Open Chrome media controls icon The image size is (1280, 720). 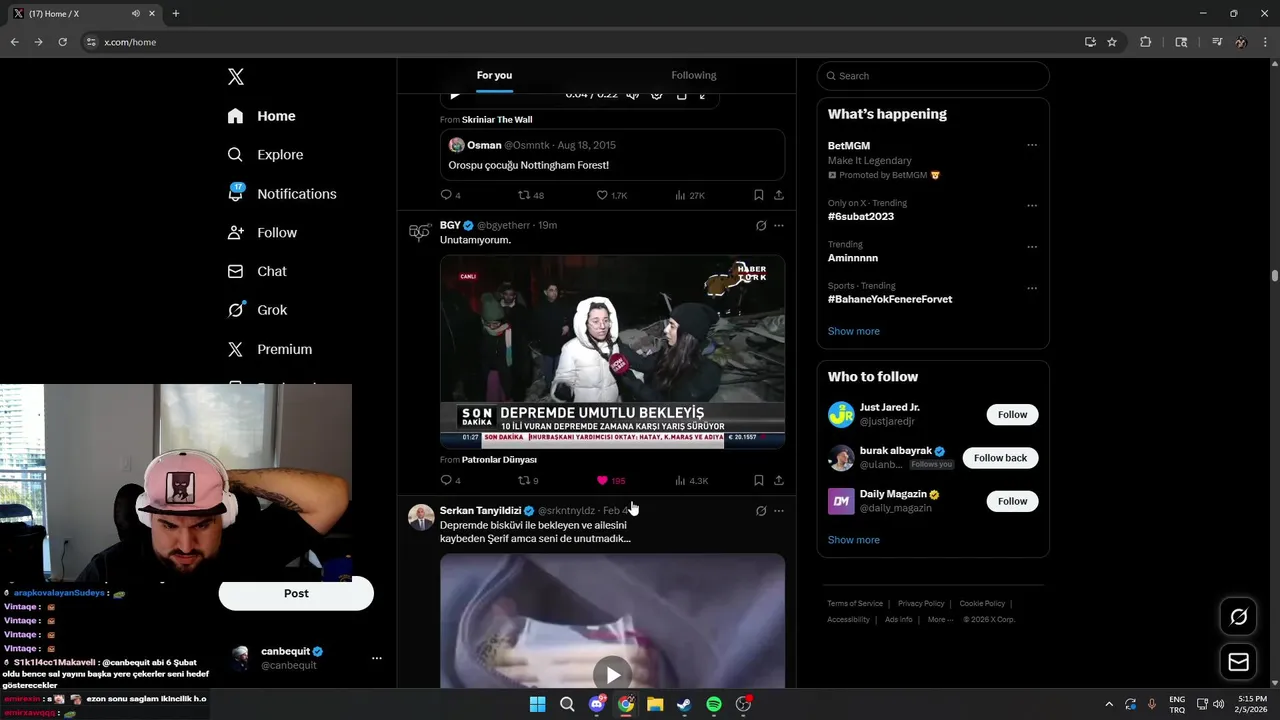pyautogui.click(x=1217, y=42)
